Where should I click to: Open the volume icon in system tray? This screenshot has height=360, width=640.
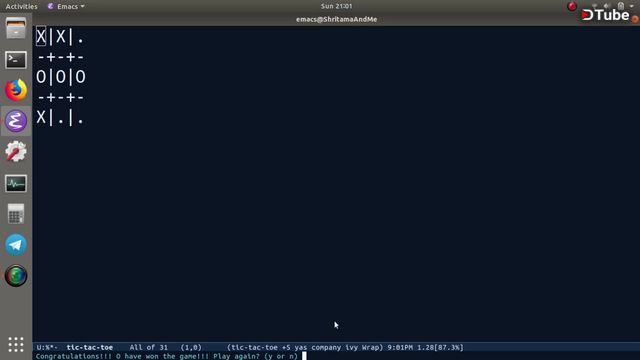(x=607, y=6)
